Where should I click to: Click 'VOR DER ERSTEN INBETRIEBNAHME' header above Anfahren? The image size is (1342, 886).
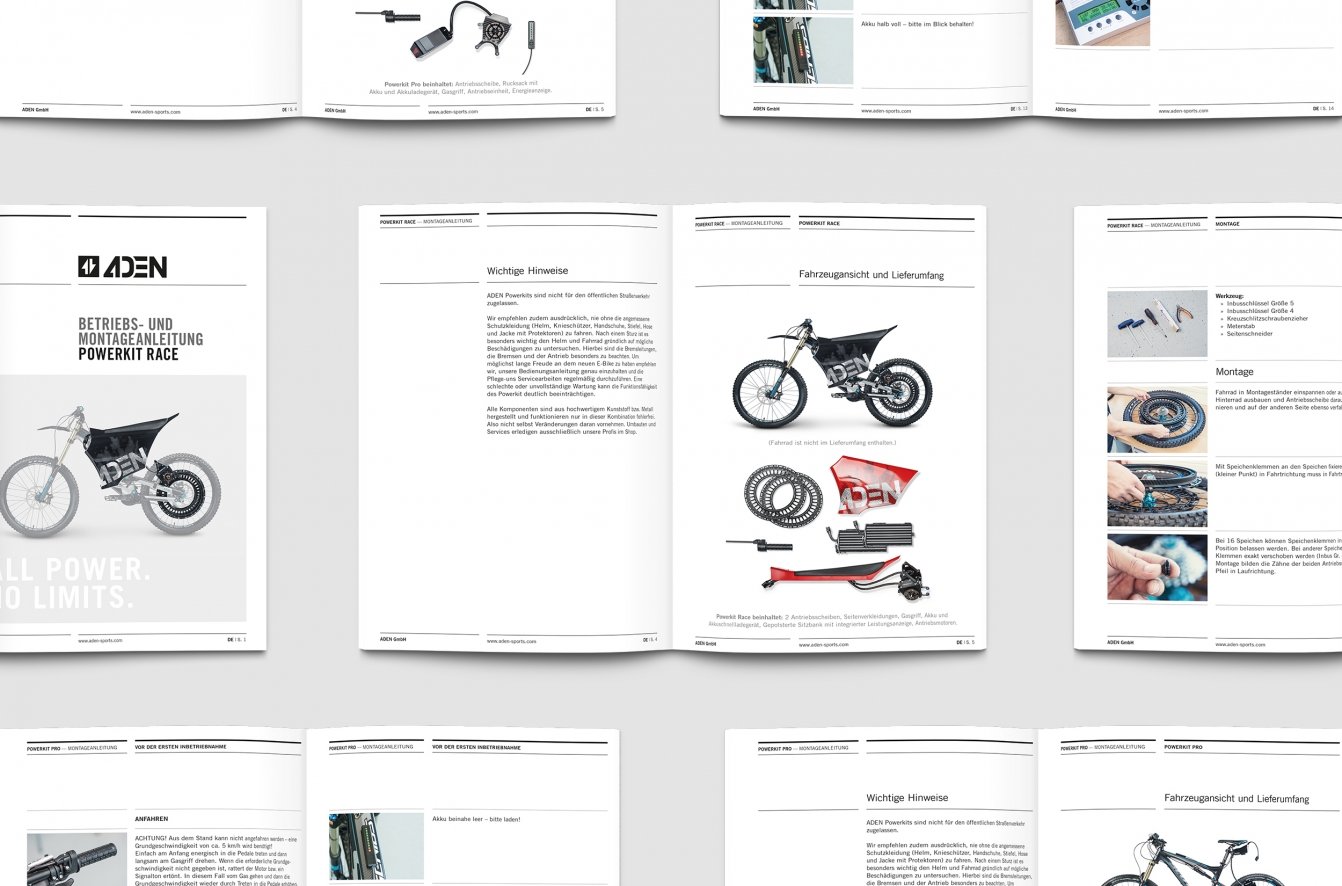180,746
